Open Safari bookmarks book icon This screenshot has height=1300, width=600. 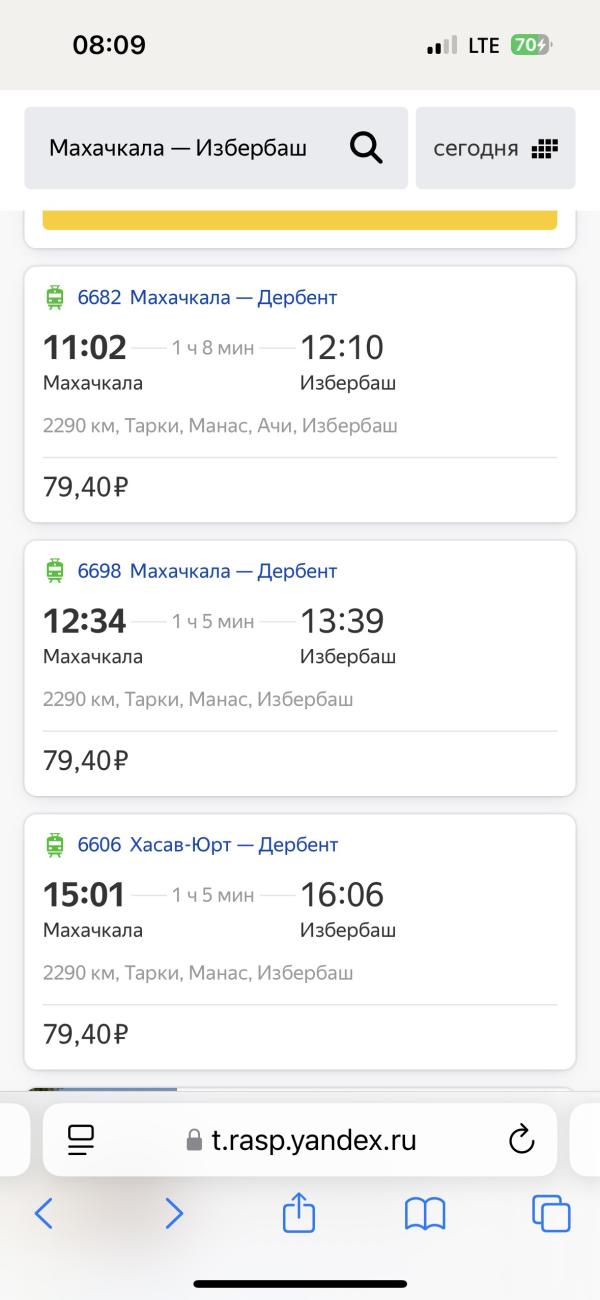425,1214
